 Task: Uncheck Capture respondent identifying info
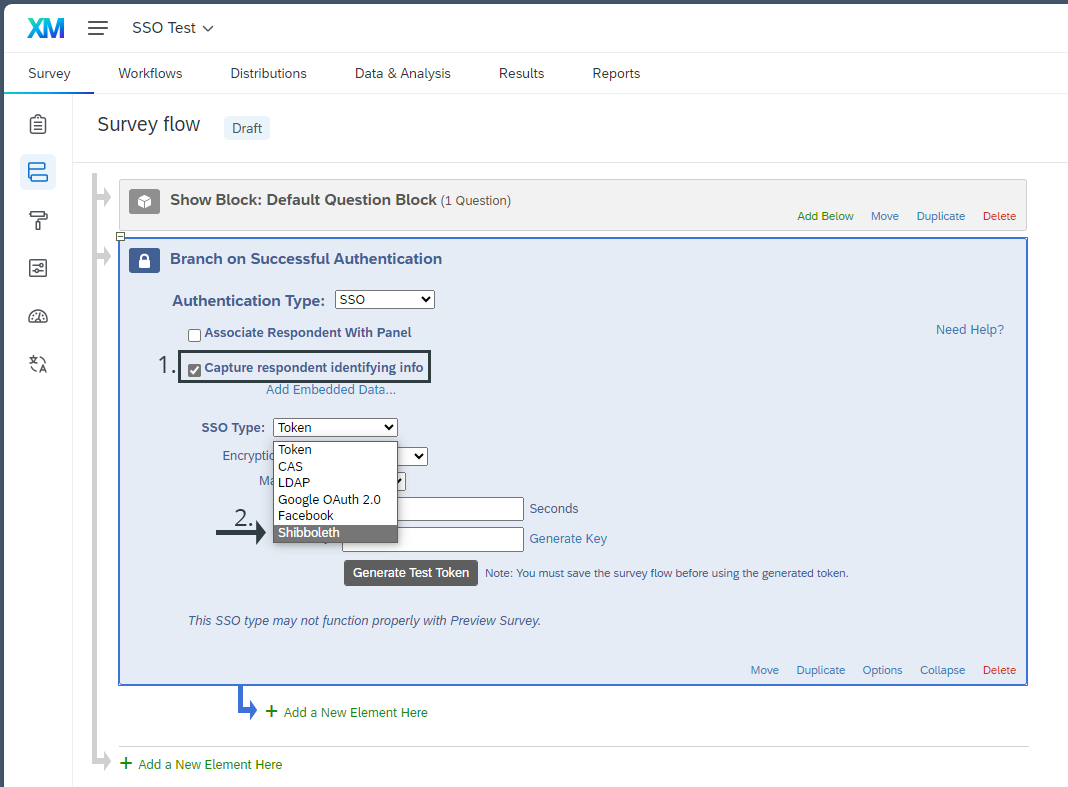pos(195,369)
